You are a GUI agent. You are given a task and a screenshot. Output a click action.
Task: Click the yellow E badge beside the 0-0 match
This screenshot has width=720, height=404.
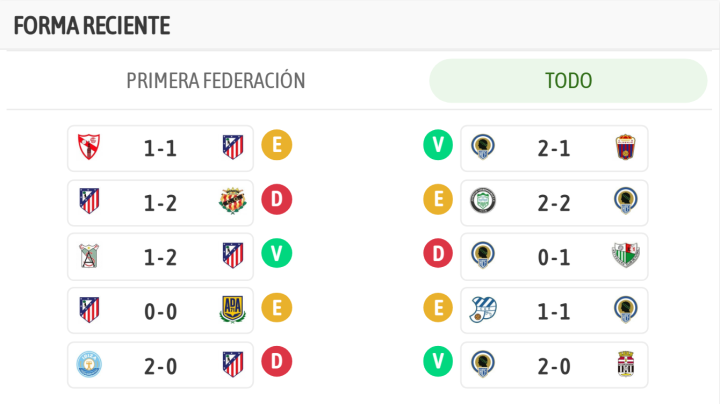coord(276,310)
